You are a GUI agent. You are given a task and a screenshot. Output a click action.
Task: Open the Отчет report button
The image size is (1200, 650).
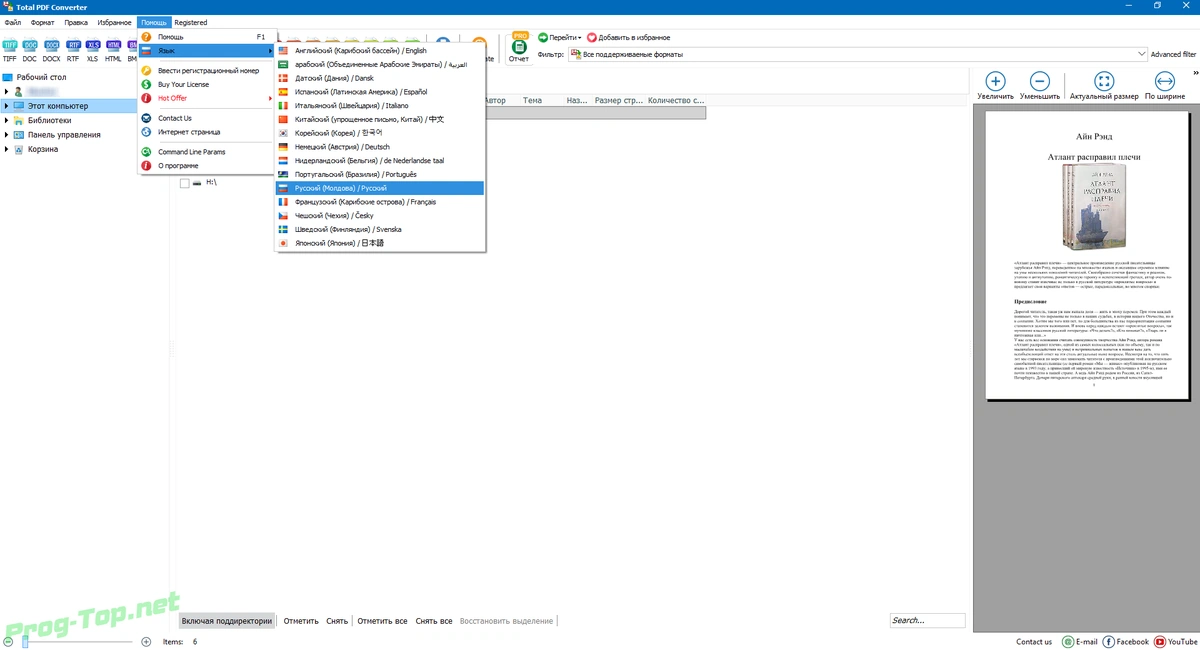coord(519,48)
